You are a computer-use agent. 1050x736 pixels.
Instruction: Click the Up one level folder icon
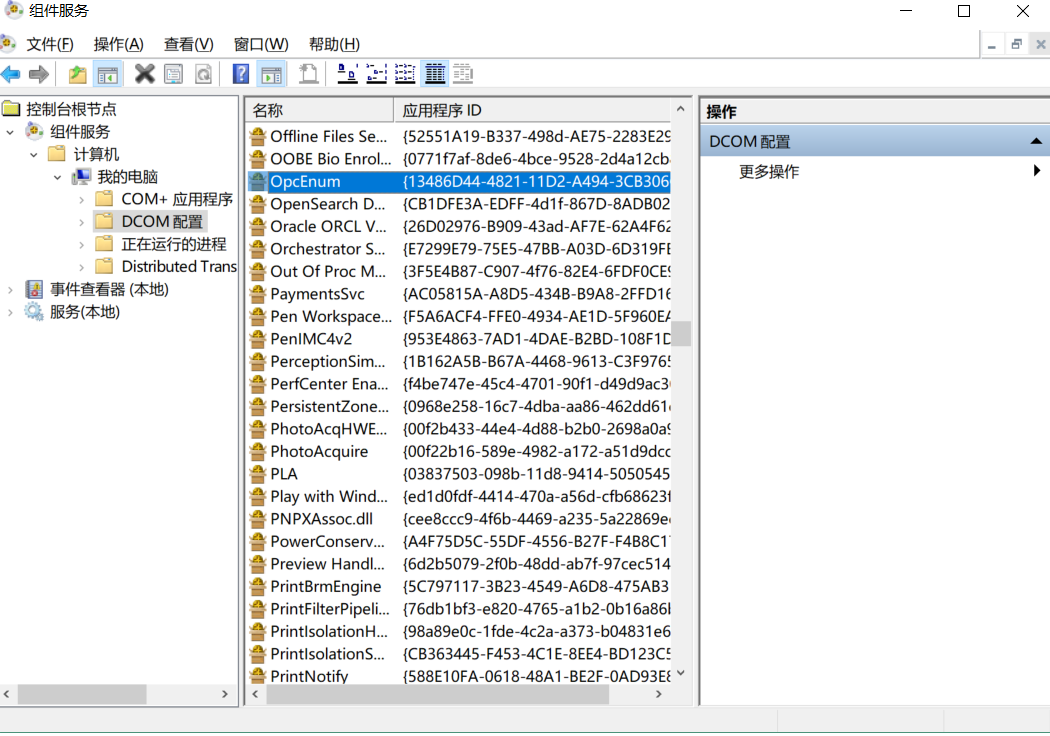click(x=77, y=74)
